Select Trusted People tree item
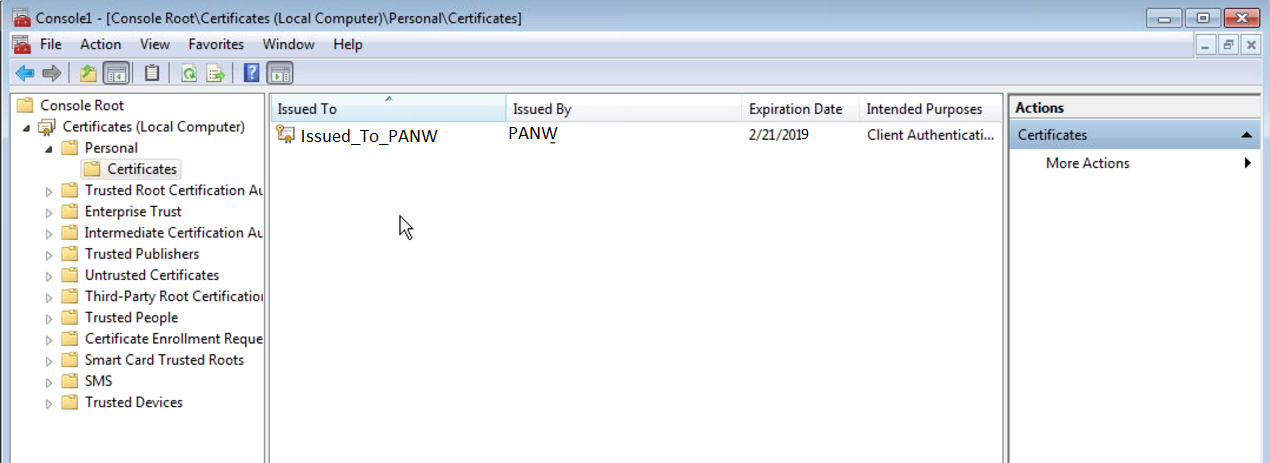The image size is (1270, 463). click(x=131, y=317)
